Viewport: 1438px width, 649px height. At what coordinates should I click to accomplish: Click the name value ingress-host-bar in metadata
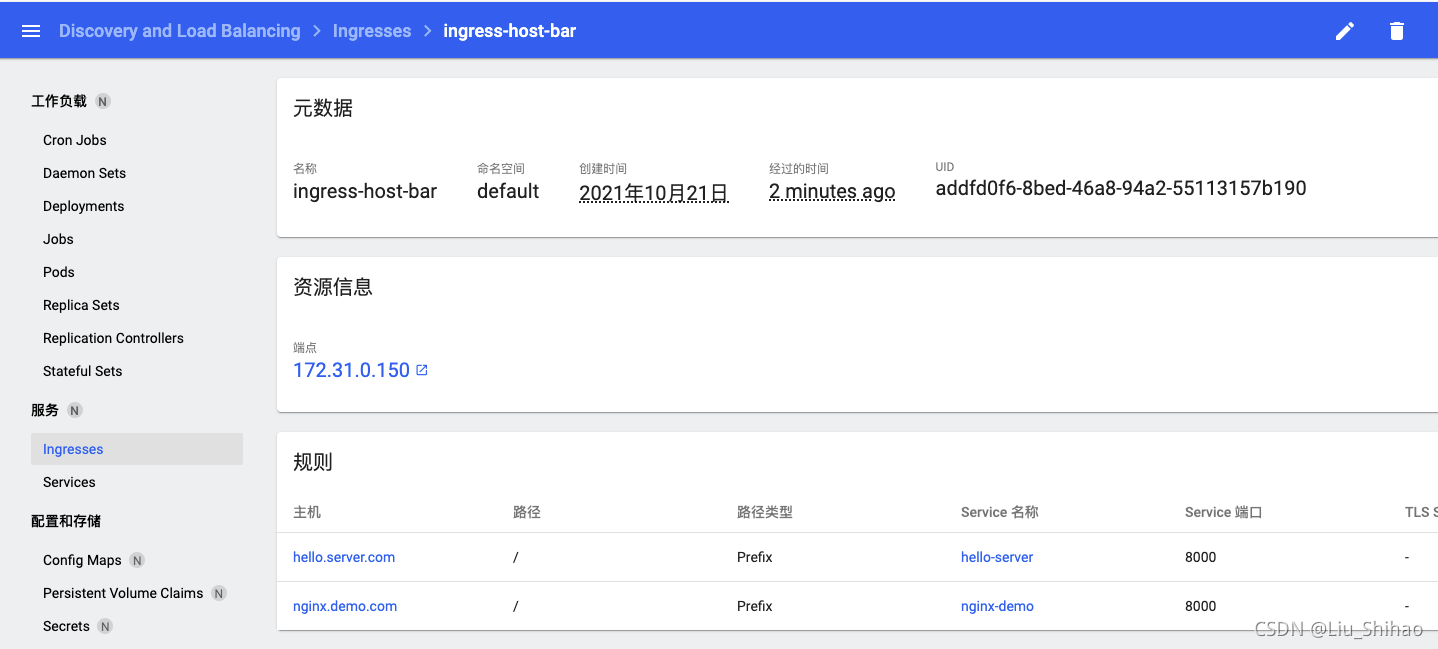pyautogui.click(x=365, y=192)
